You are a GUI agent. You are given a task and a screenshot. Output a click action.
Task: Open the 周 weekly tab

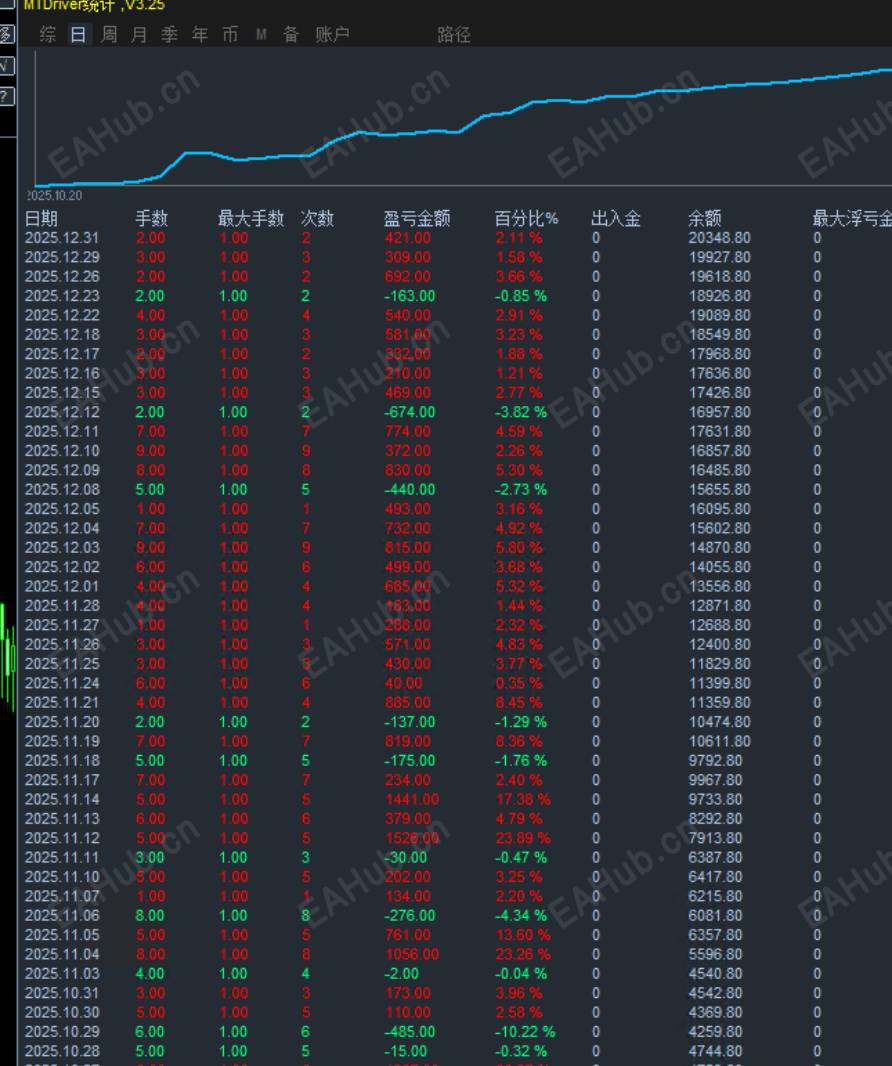(x=109, y=34)
